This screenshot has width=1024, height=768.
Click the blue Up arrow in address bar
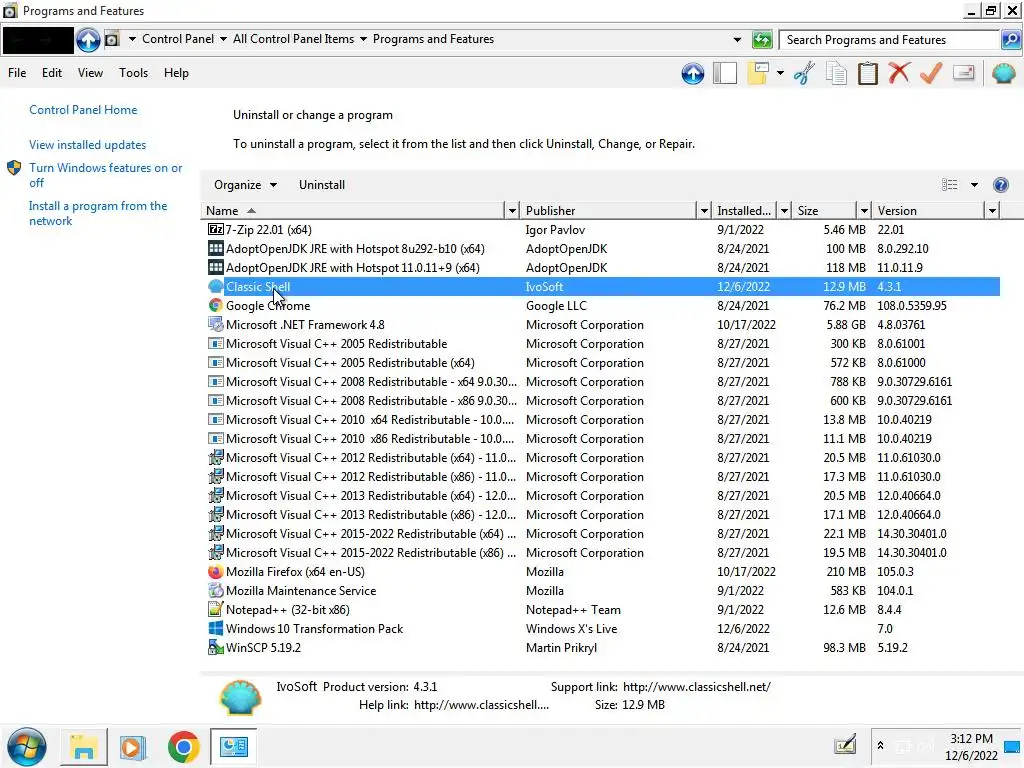(x=88, y=40)
